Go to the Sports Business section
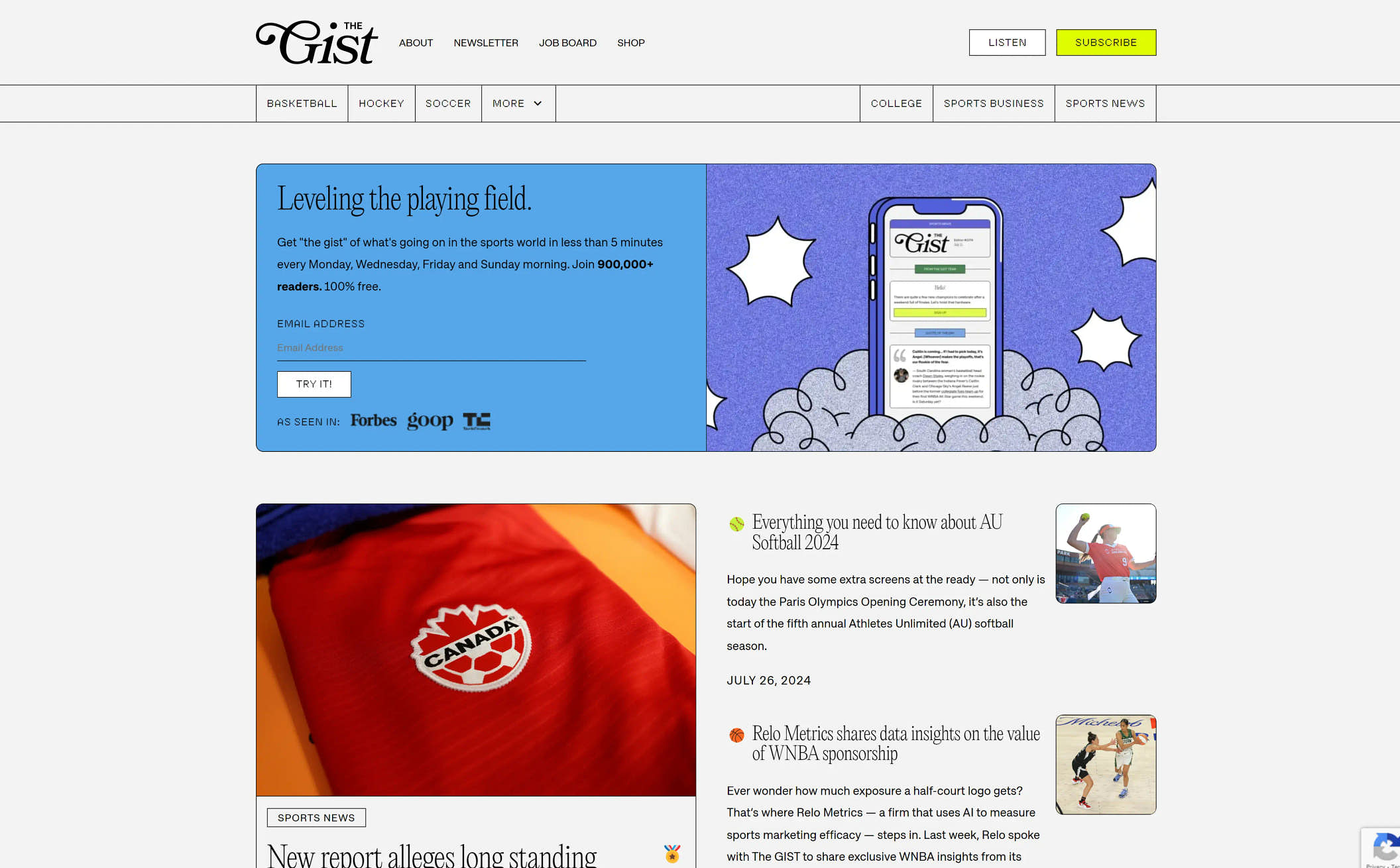Image resolution: width=1400 pixels, height=868 pixels. coord(994,103)
